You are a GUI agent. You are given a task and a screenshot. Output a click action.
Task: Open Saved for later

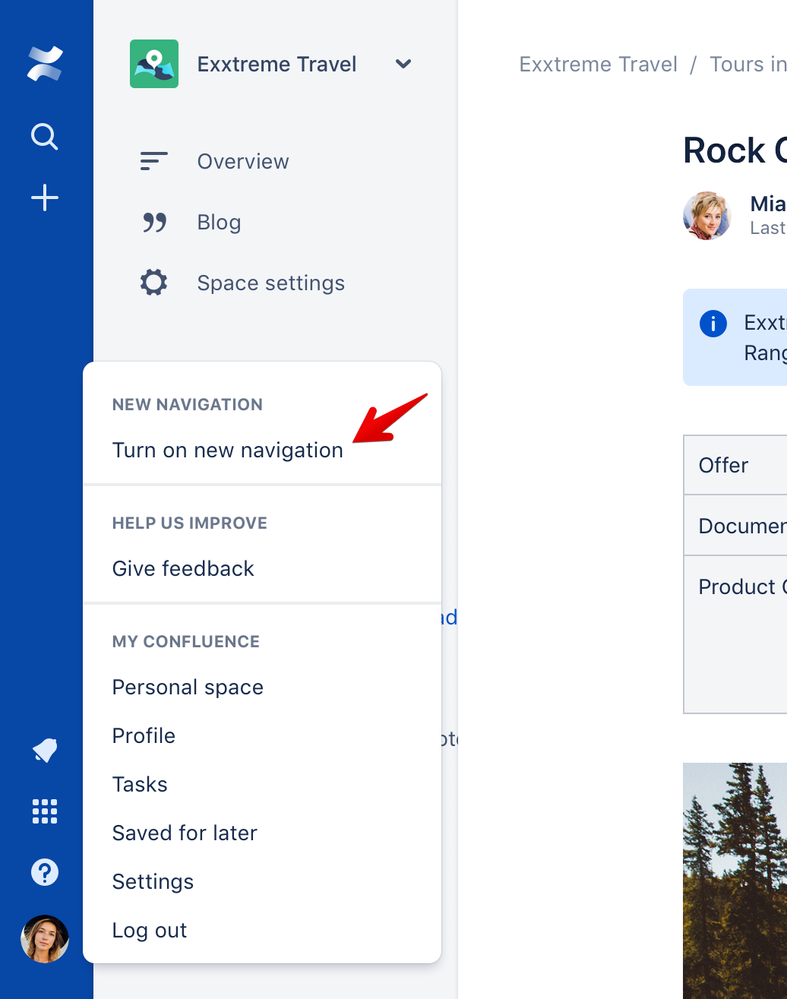pyautogui.click(x=184, y=832)
